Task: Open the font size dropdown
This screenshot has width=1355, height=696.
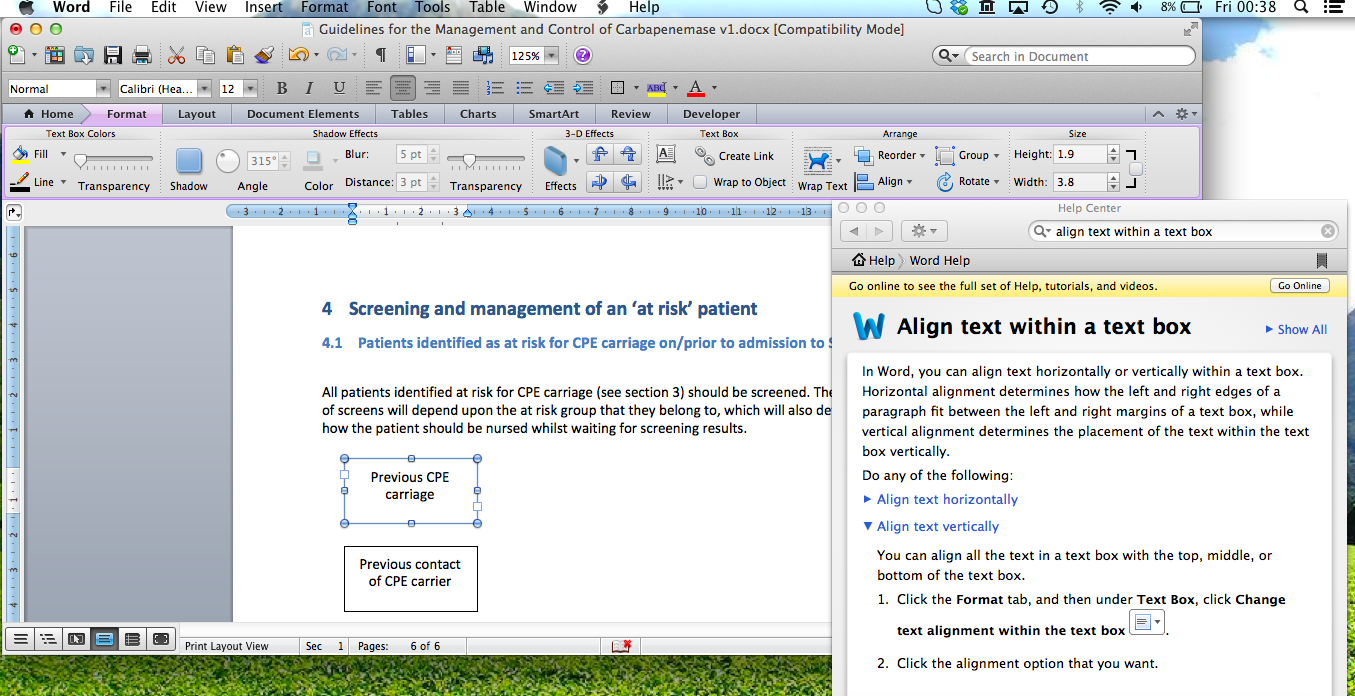Action: pyautogui.click(x=250, y=89)
